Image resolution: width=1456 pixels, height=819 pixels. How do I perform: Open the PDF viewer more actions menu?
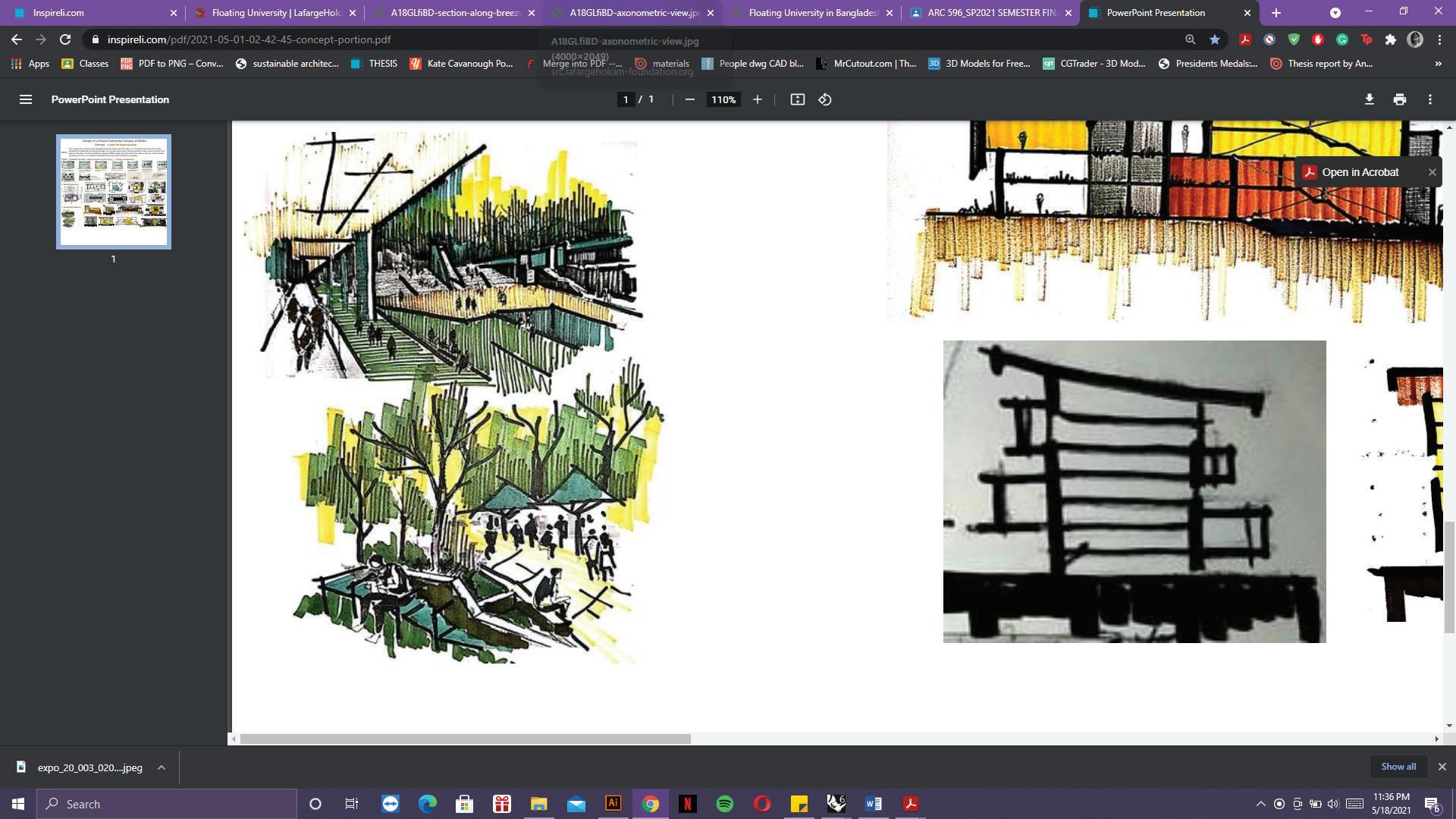pyautogui.click(x=1429, y=99)
